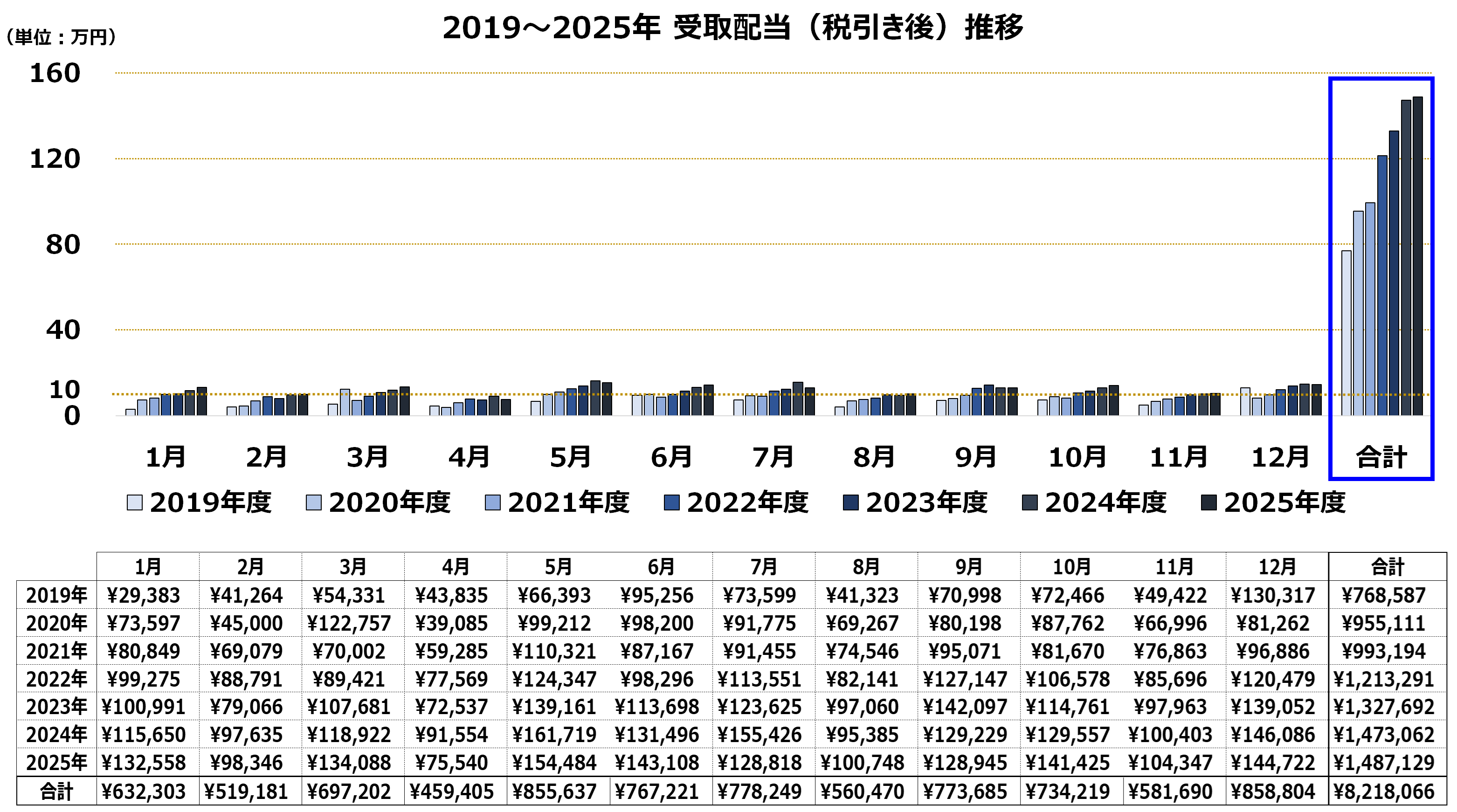Click the 2025年度 legend color swatch

1208,502
